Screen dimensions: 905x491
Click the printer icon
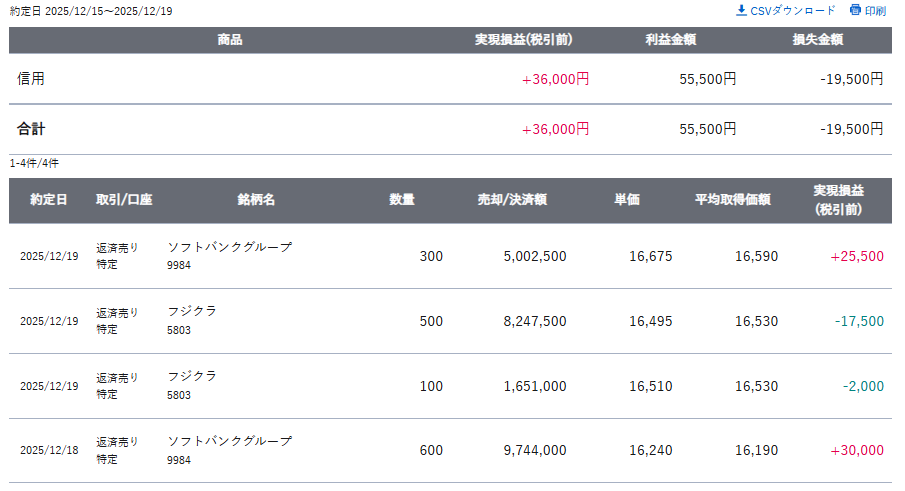tap(855, 11)
